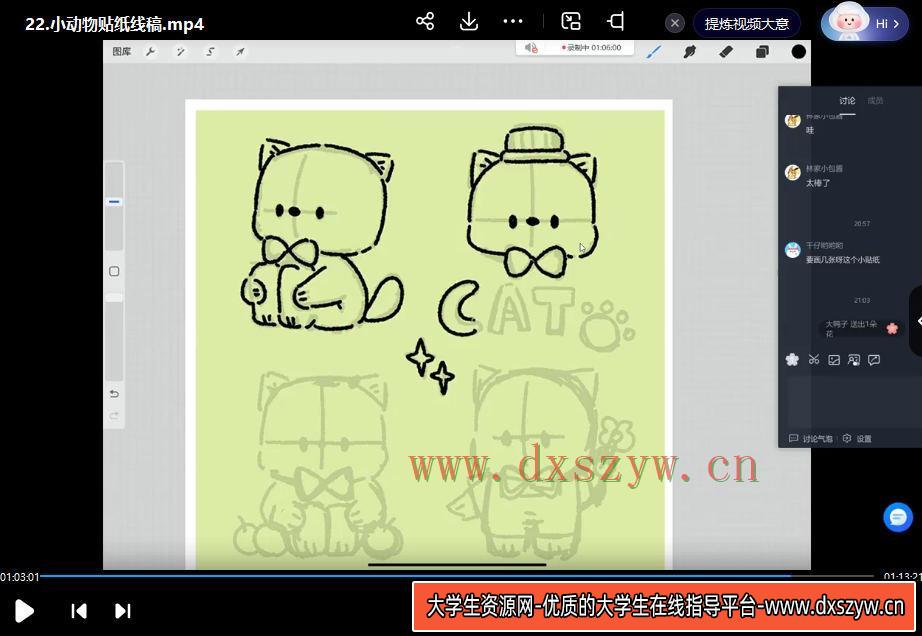
Task: Click the image upload icon in chat toolbar
Action: (834, 360)
